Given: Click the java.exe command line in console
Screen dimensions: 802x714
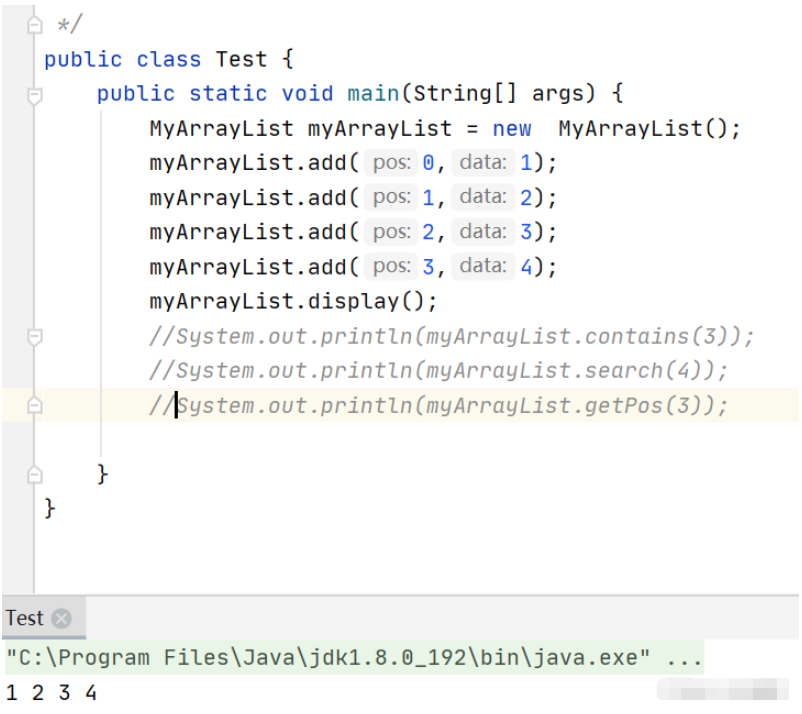Looking at the screenshot, I should click(354, 658).
